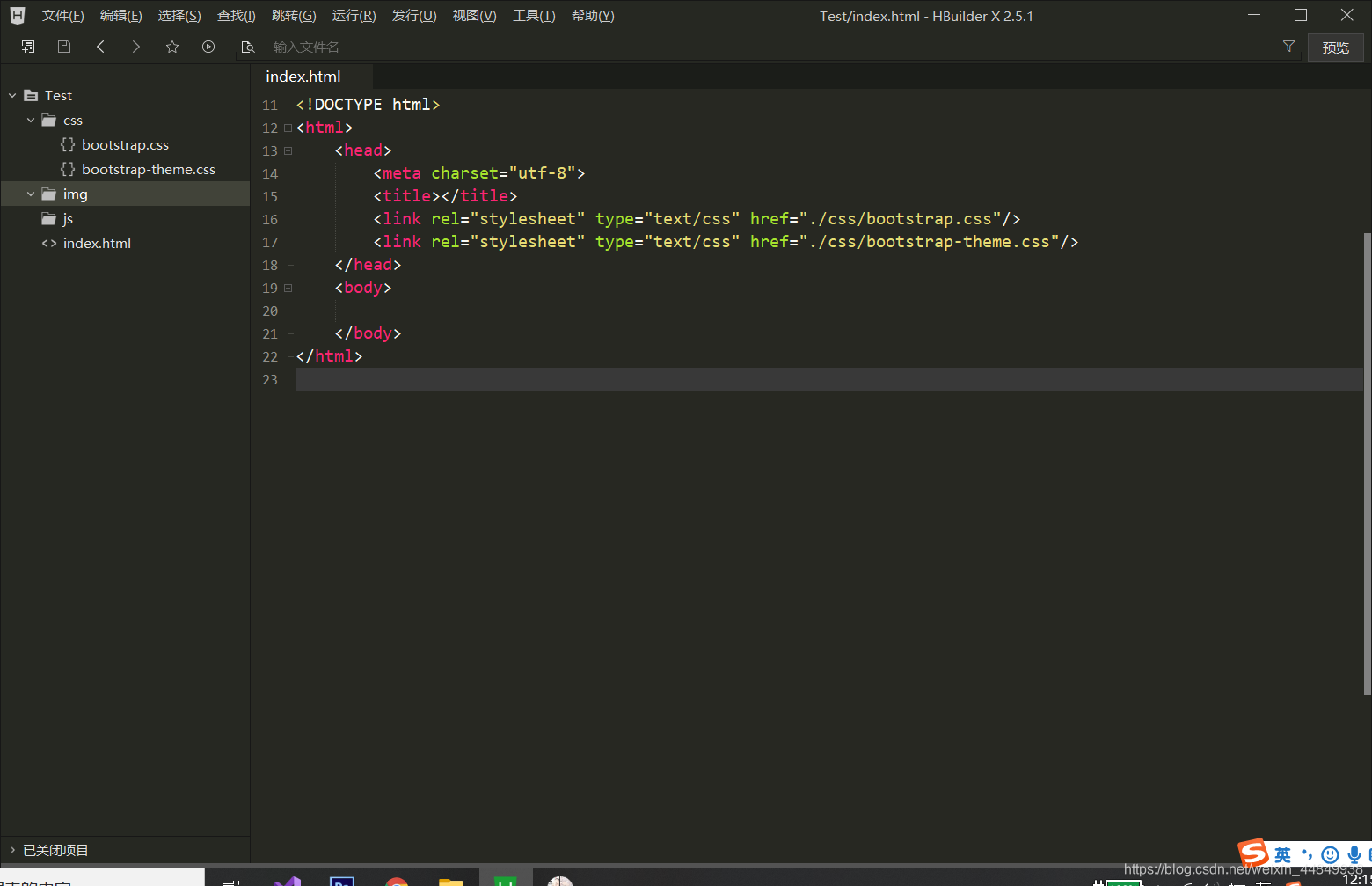Open the 跳转(G) menu
Viewport: 1372px width, 886px height.
pyautogui.click(x=294, y=16)
